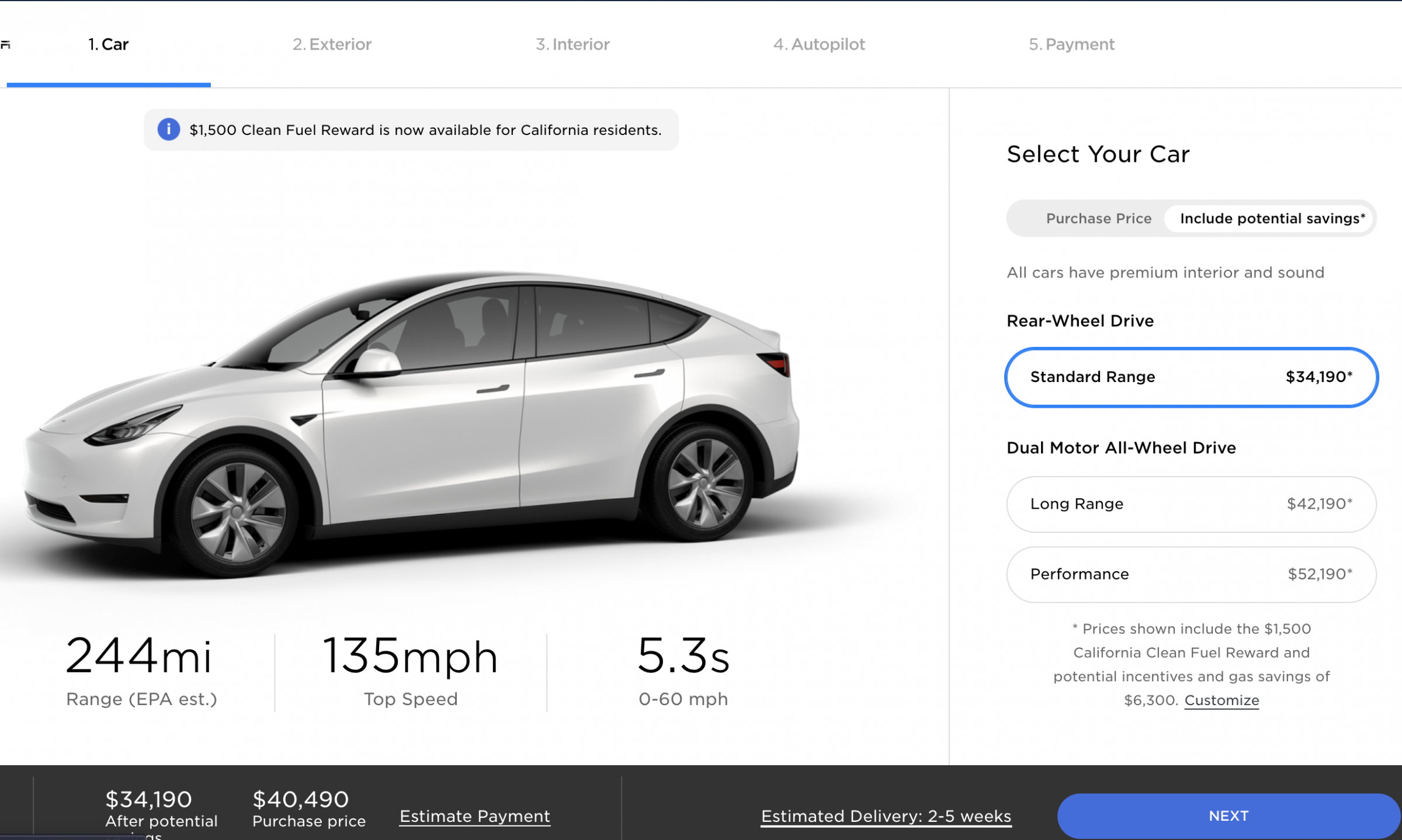Click the Select Your Car heading
Viewport: 1402px width, 840px height.
click(x=1098, y=154)
